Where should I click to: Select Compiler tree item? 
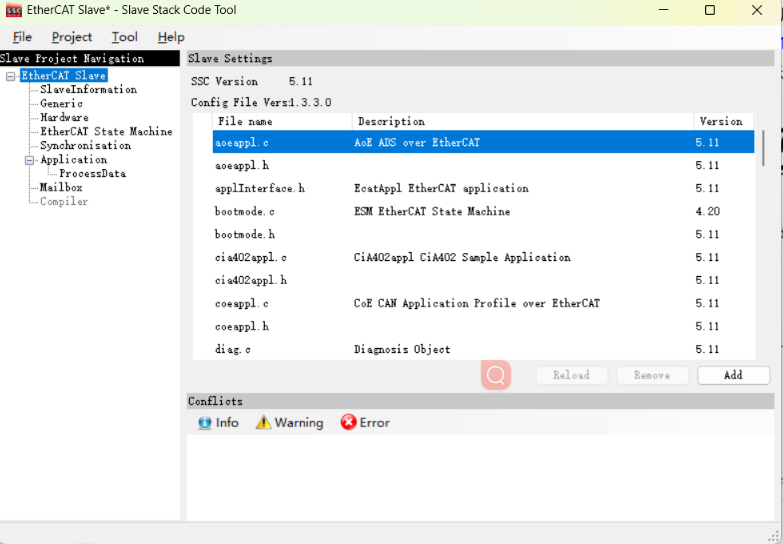[64, 201]
